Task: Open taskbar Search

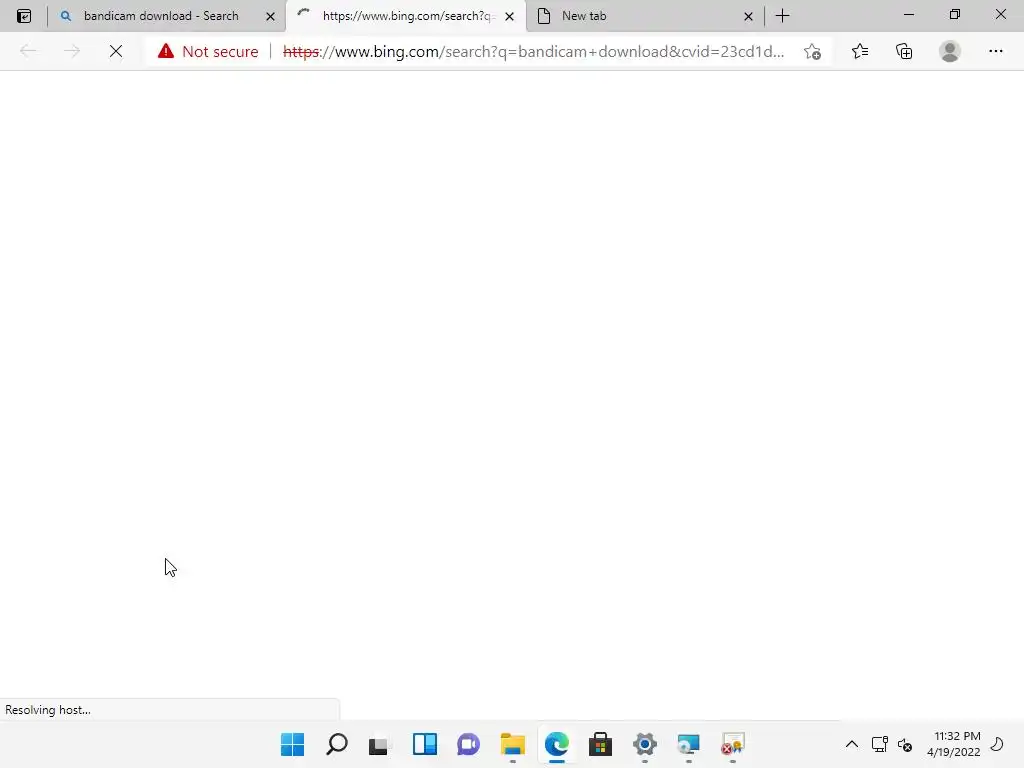Action: click(336, 744)
